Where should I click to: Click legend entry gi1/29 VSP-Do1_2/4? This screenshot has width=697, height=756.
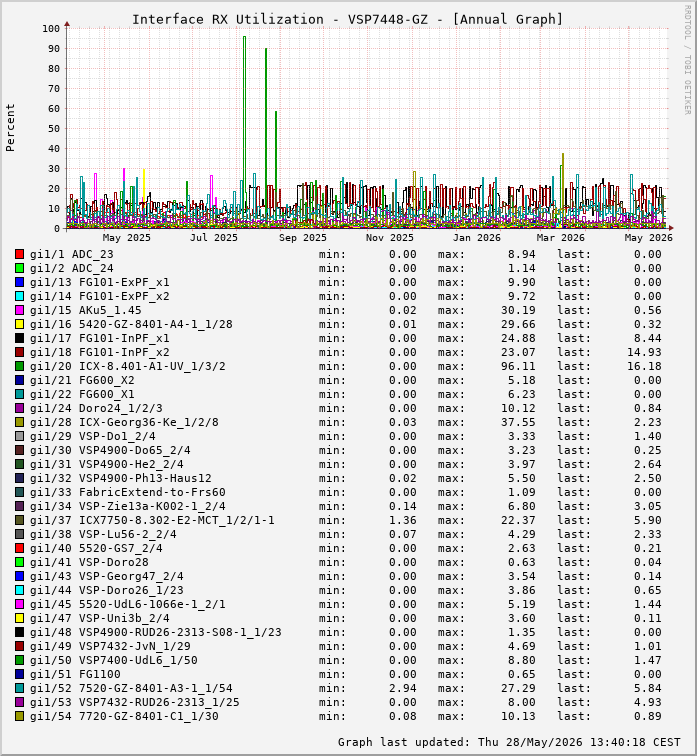point(93,436)
